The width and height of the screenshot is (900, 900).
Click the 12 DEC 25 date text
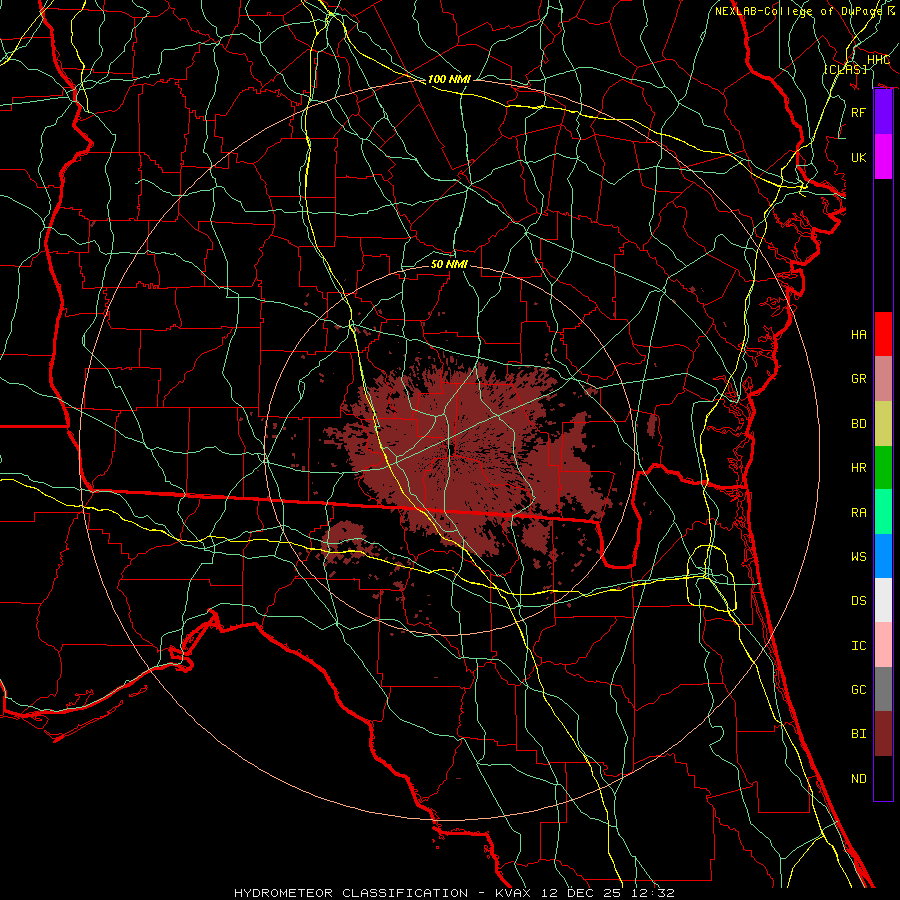(580, 893)
